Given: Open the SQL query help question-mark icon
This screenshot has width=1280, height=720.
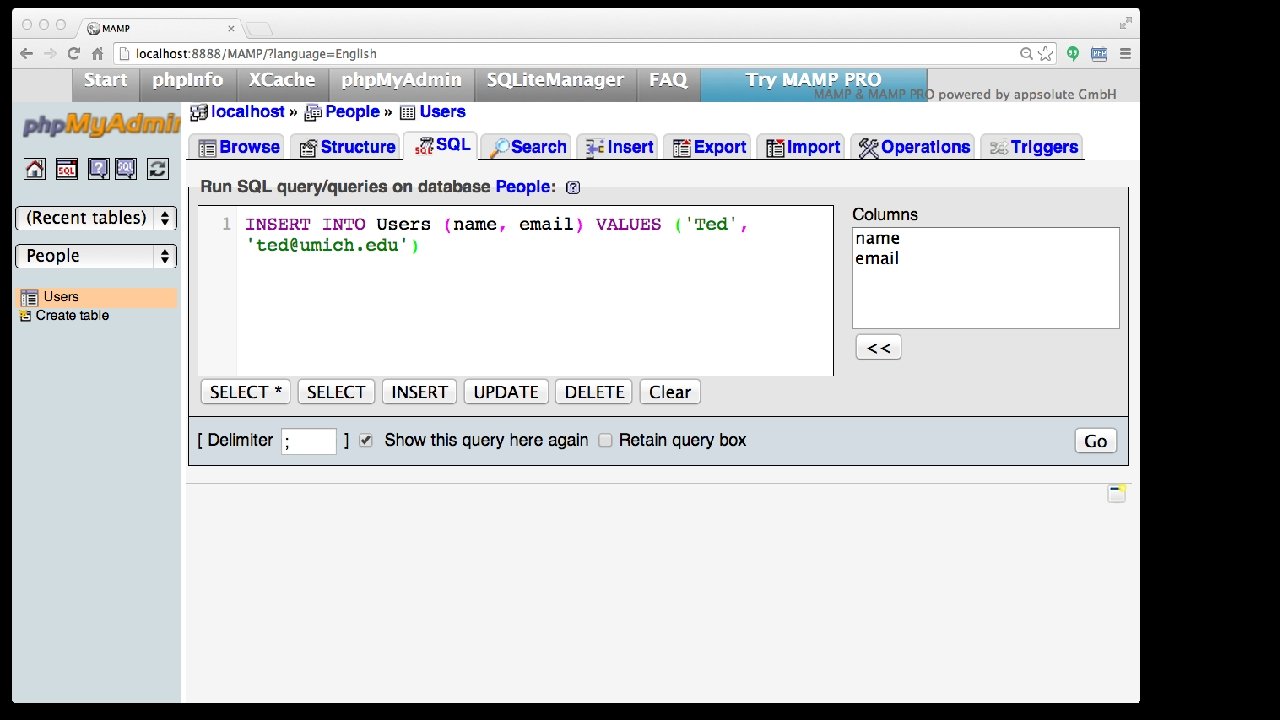Looking at the screenshot, I should (573, 187).
